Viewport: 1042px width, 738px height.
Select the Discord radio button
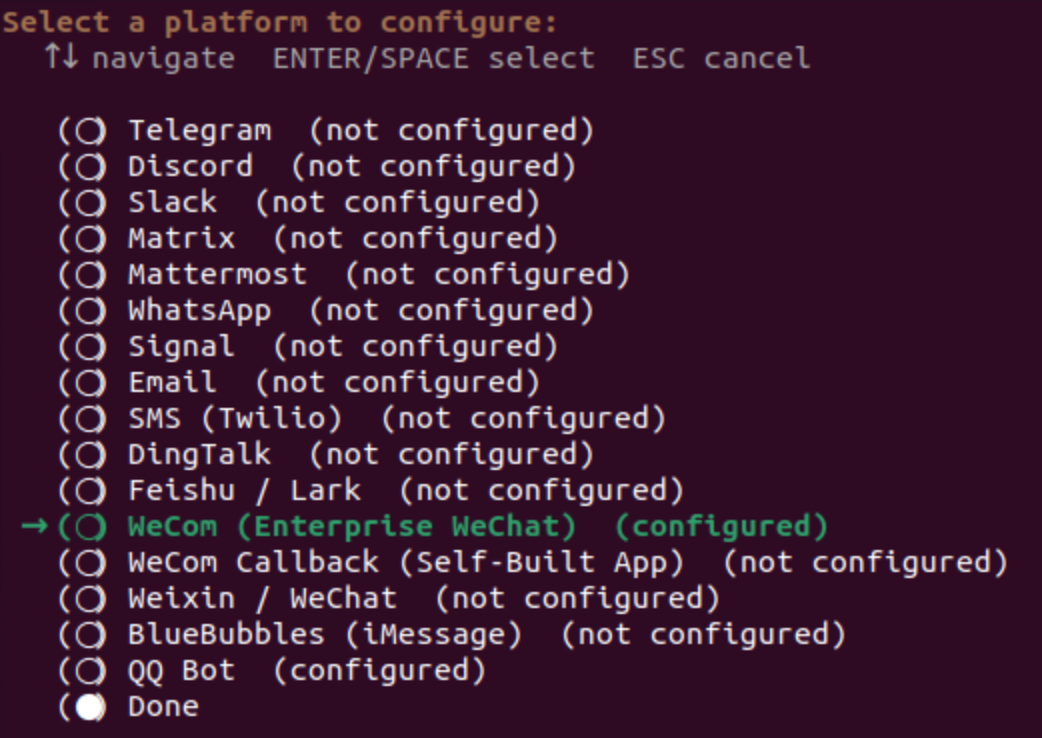click(90, 167)
